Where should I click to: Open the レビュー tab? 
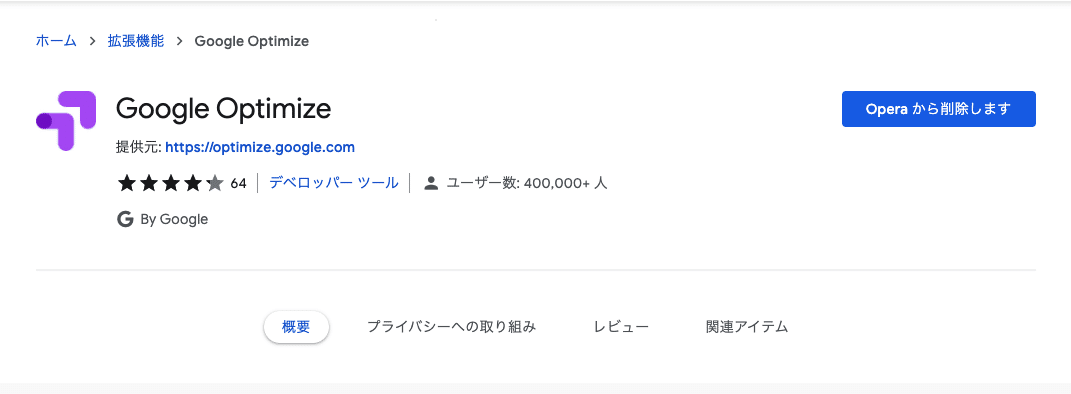click(x=622, y=327)
